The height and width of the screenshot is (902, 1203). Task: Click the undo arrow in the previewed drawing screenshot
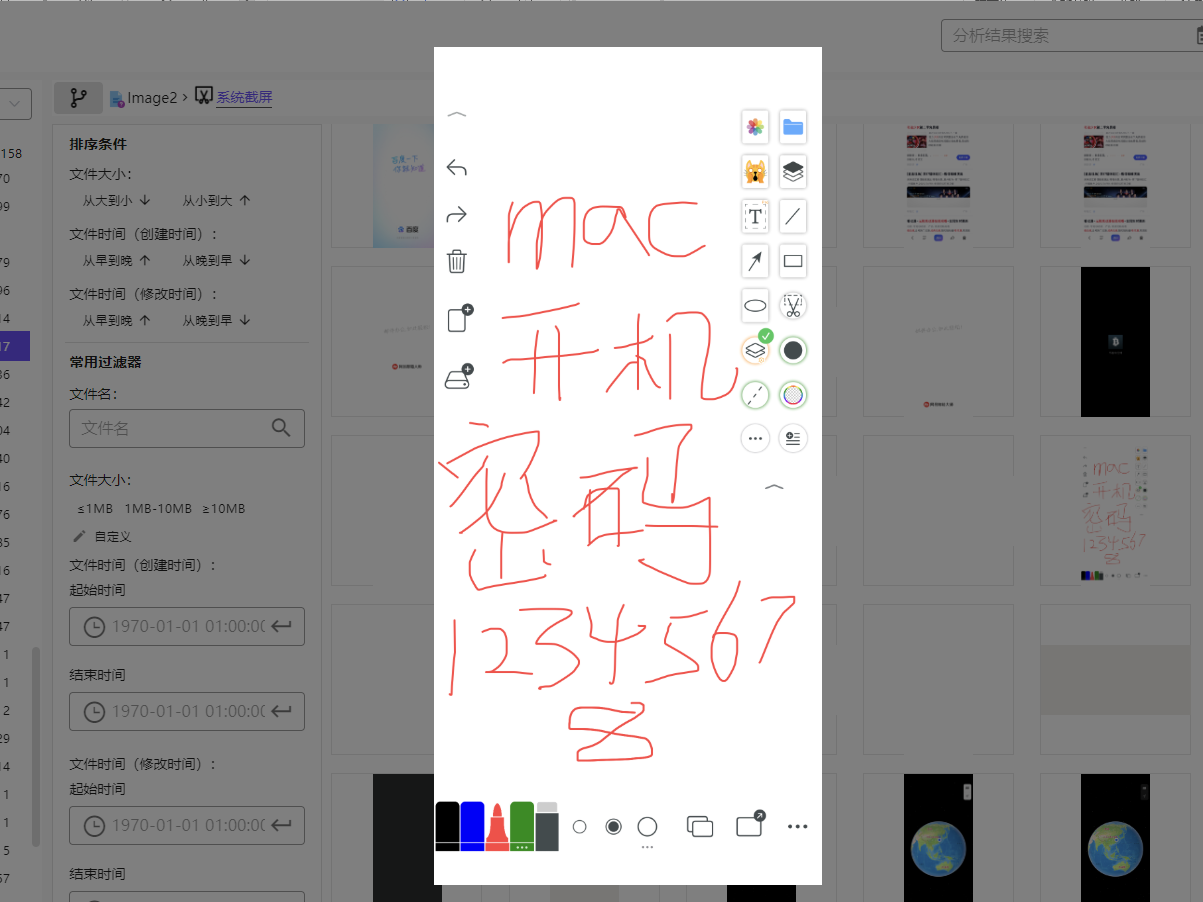click(457, 168)
